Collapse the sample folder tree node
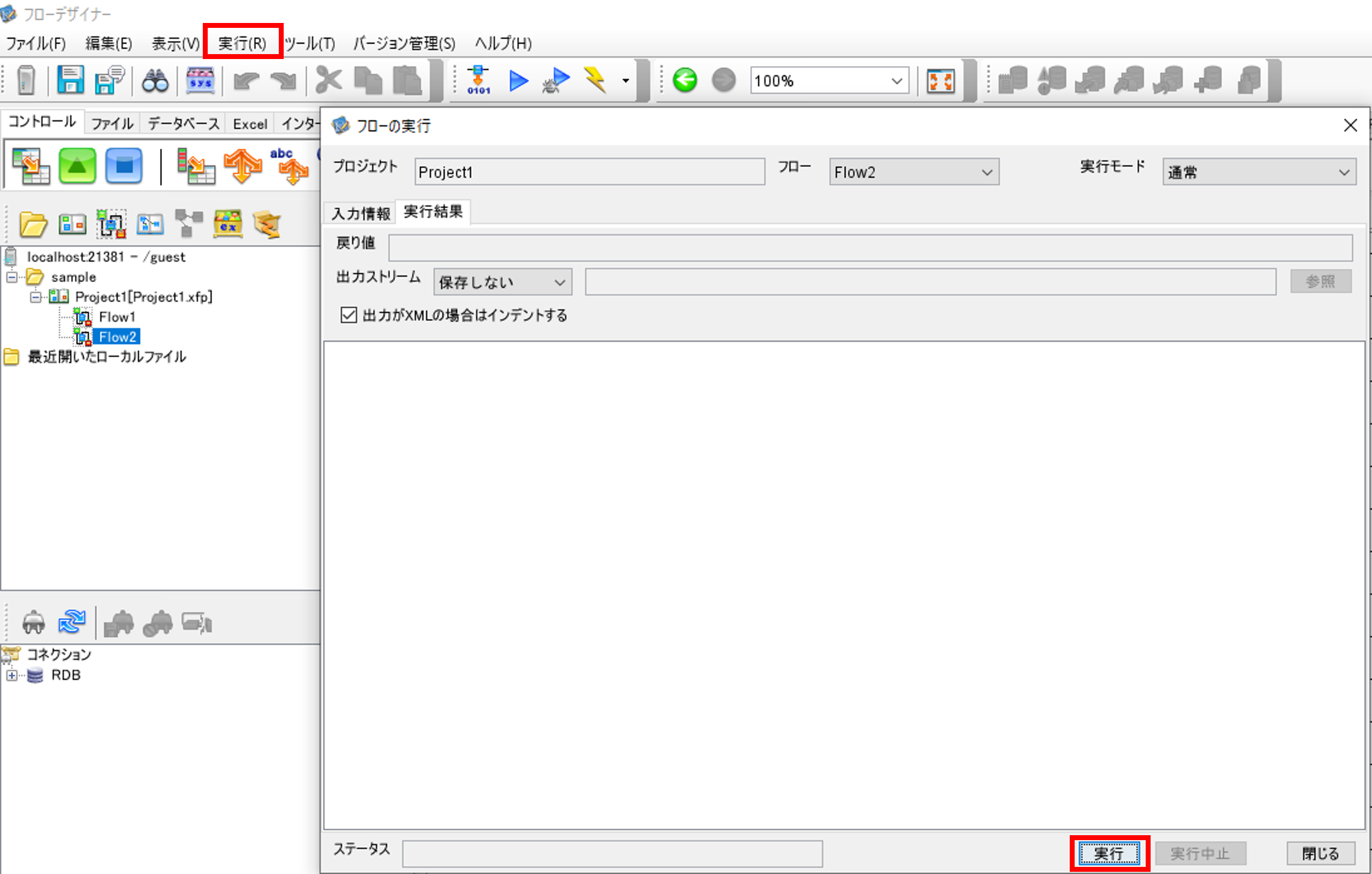Viewport: 1372px width, 874px height. click(x=12, y=278)
